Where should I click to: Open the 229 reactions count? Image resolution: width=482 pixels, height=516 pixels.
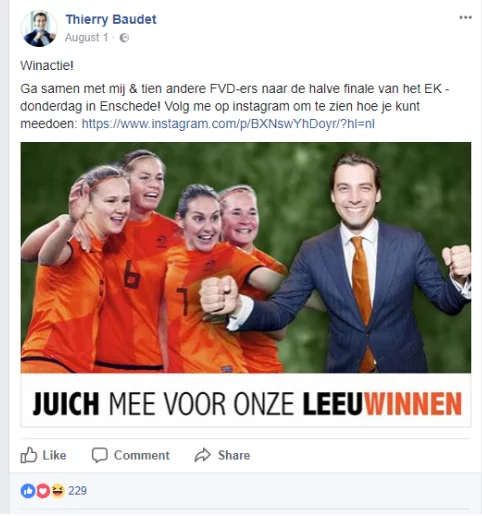pos(77,491)
